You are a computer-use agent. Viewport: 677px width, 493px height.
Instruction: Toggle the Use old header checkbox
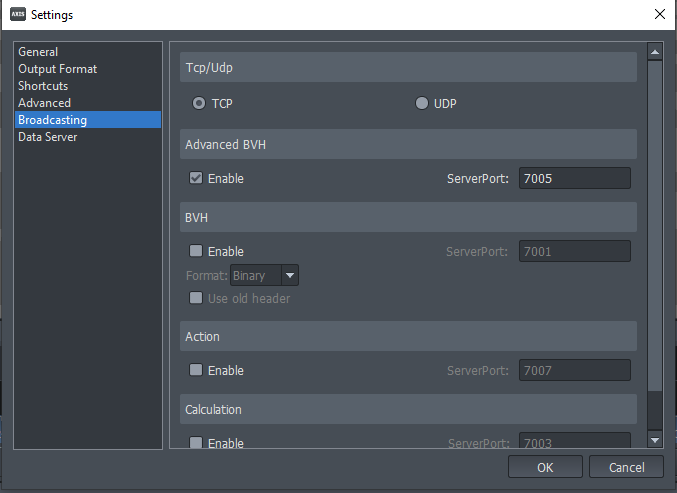point(196,298)
